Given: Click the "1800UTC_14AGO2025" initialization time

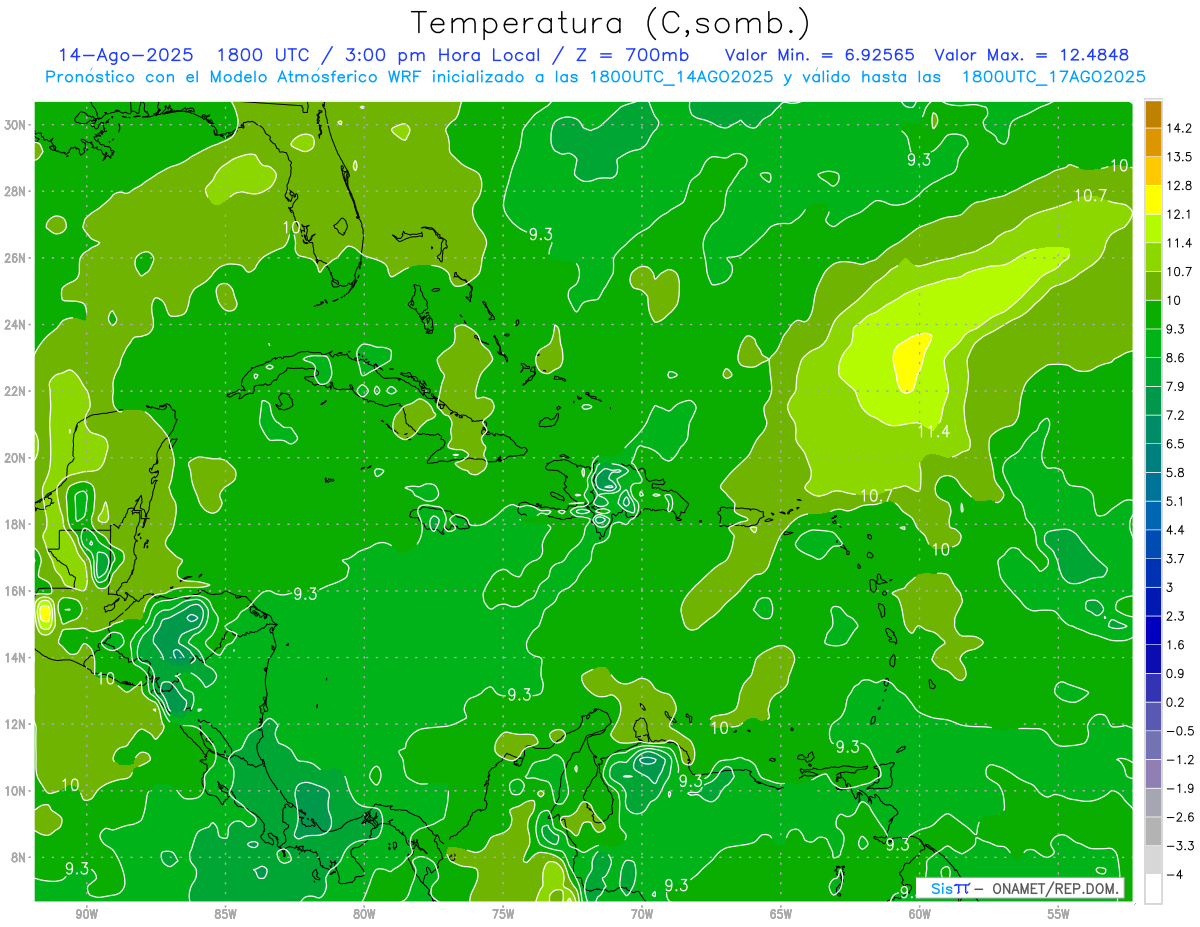Looking at the screenshot, I should [680, 77].
